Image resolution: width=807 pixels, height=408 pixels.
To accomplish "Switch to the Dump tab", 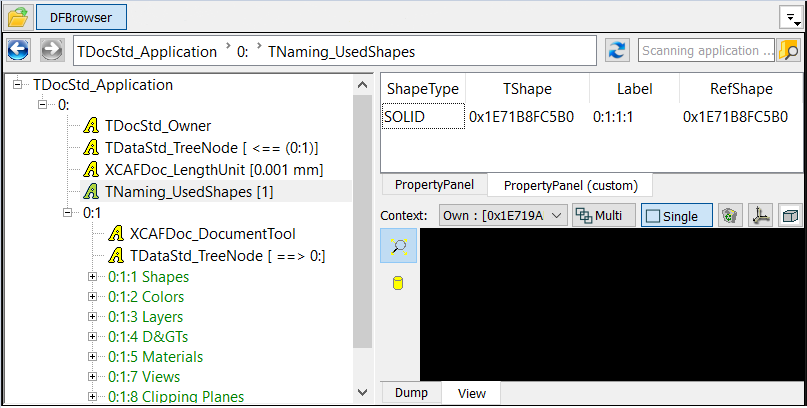I will click(x=411, y=393).
